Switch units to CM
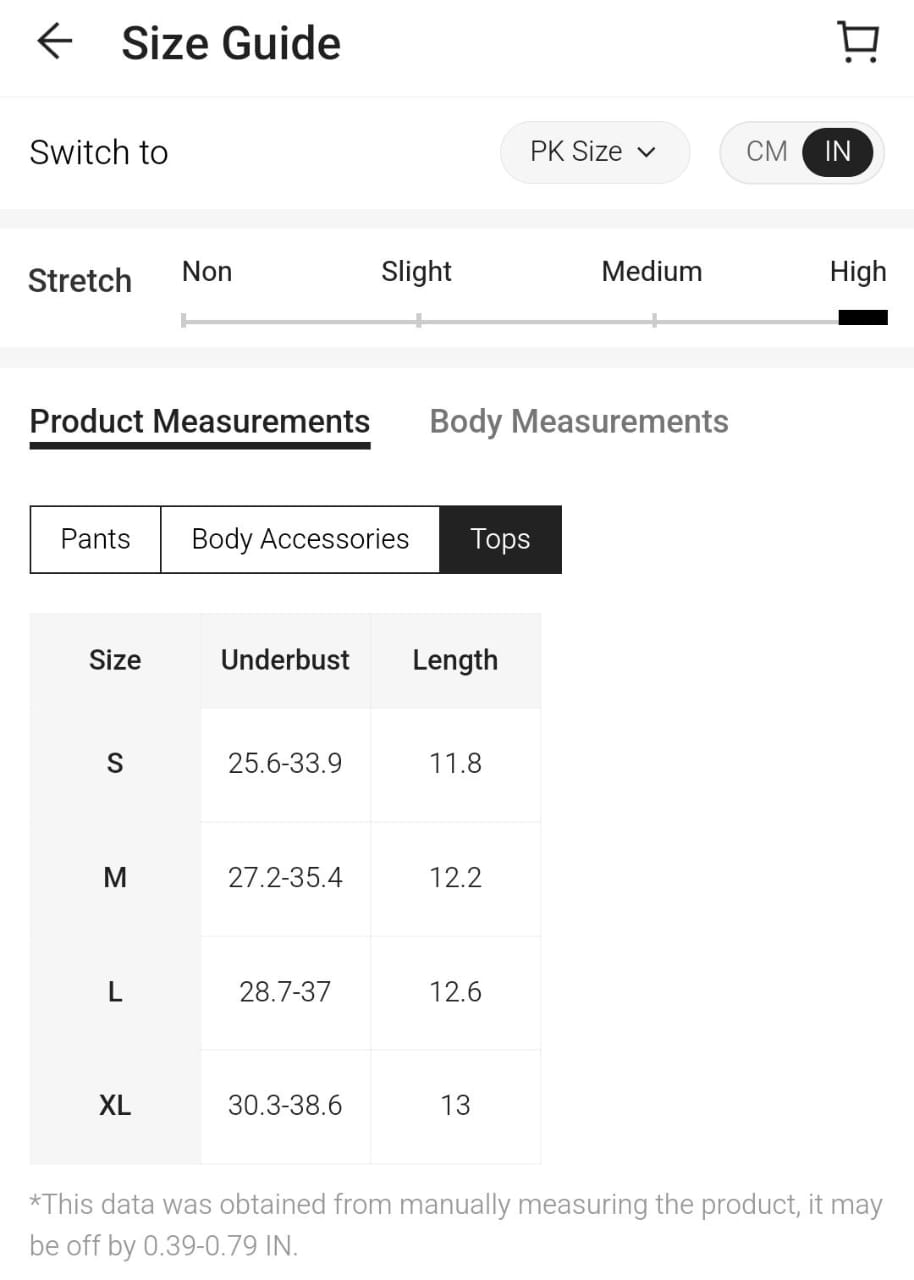 [767, 152]
